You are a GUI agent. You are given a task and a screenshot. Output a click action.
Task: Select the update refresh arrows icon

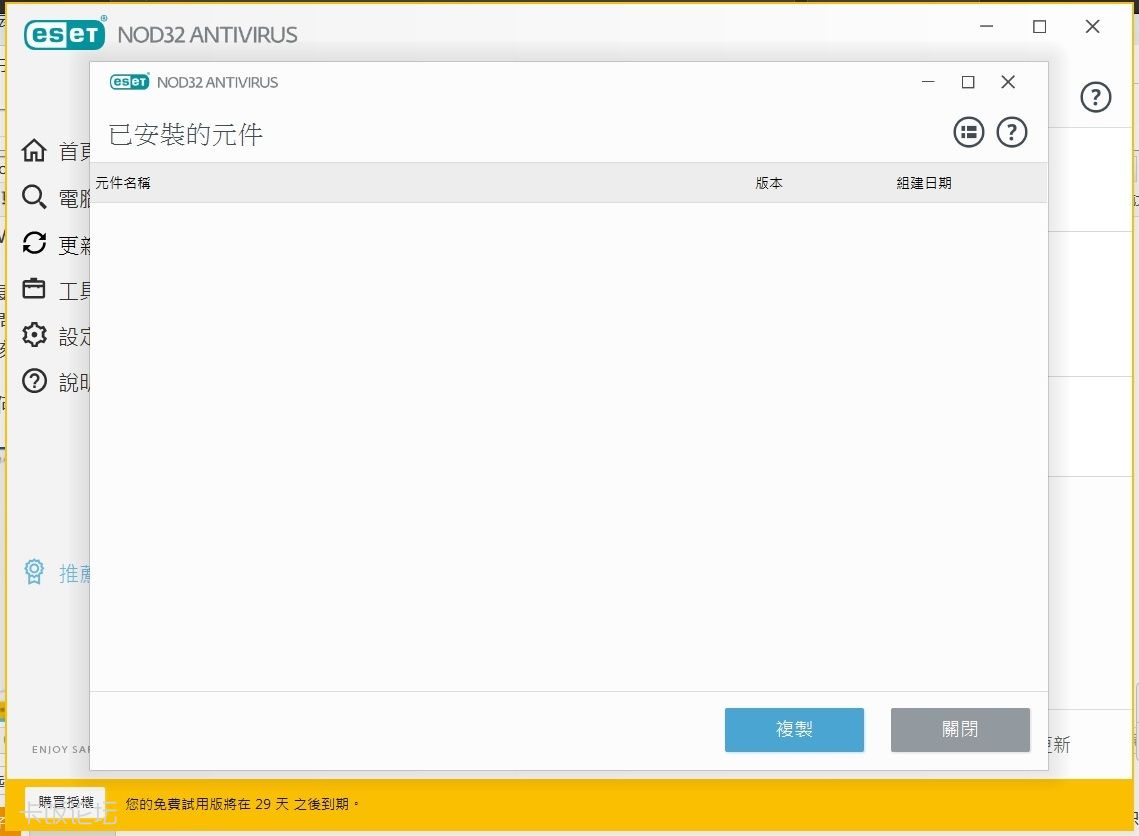[x=35, y=243]
